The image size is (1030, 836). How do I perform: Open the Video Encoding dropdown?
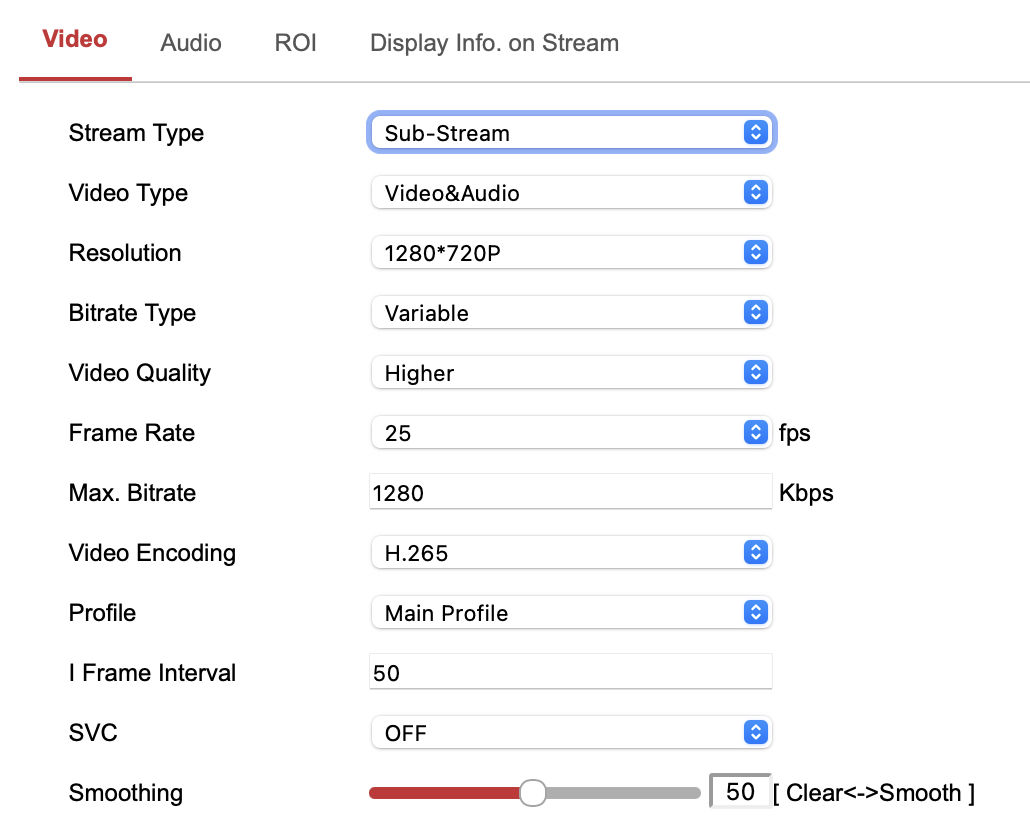571,553
